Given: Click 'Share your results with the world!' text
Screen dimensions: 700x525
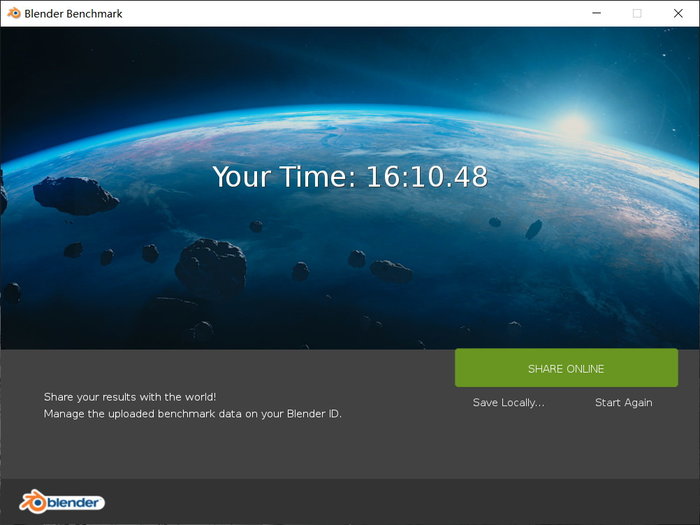Looking at the screenshot, I should click(129, 396).
